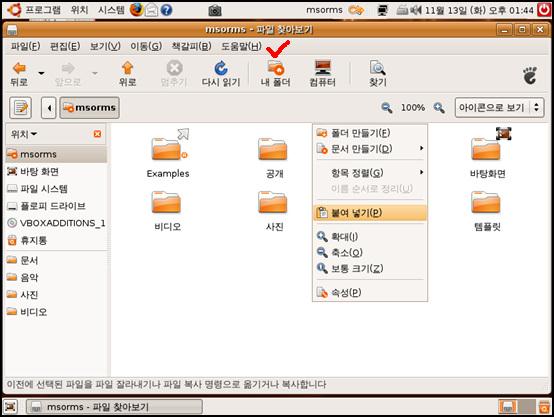The image size is (554, 417).
Task: Toggle text-based location entry button
Action: 20,107
